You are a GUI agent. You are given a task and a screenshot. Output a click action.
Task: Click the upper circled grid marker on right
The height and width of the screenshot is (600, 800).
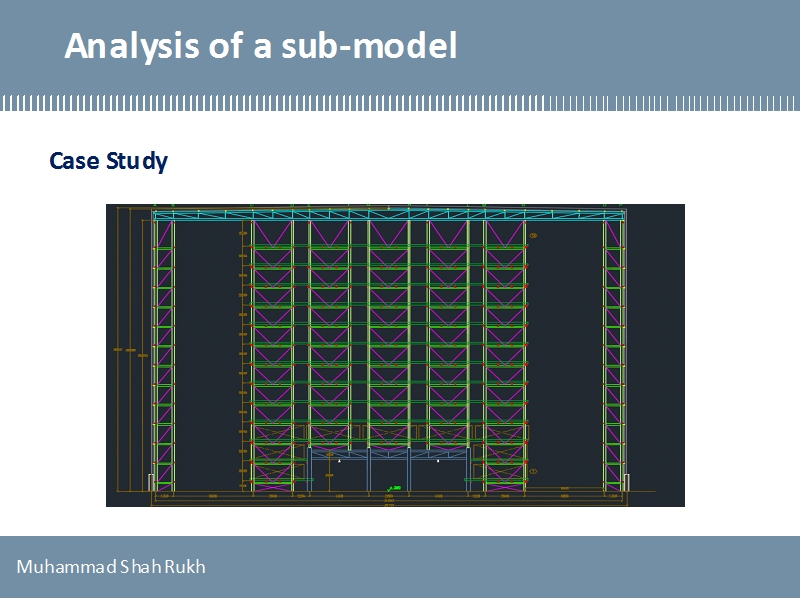(534, 236)
